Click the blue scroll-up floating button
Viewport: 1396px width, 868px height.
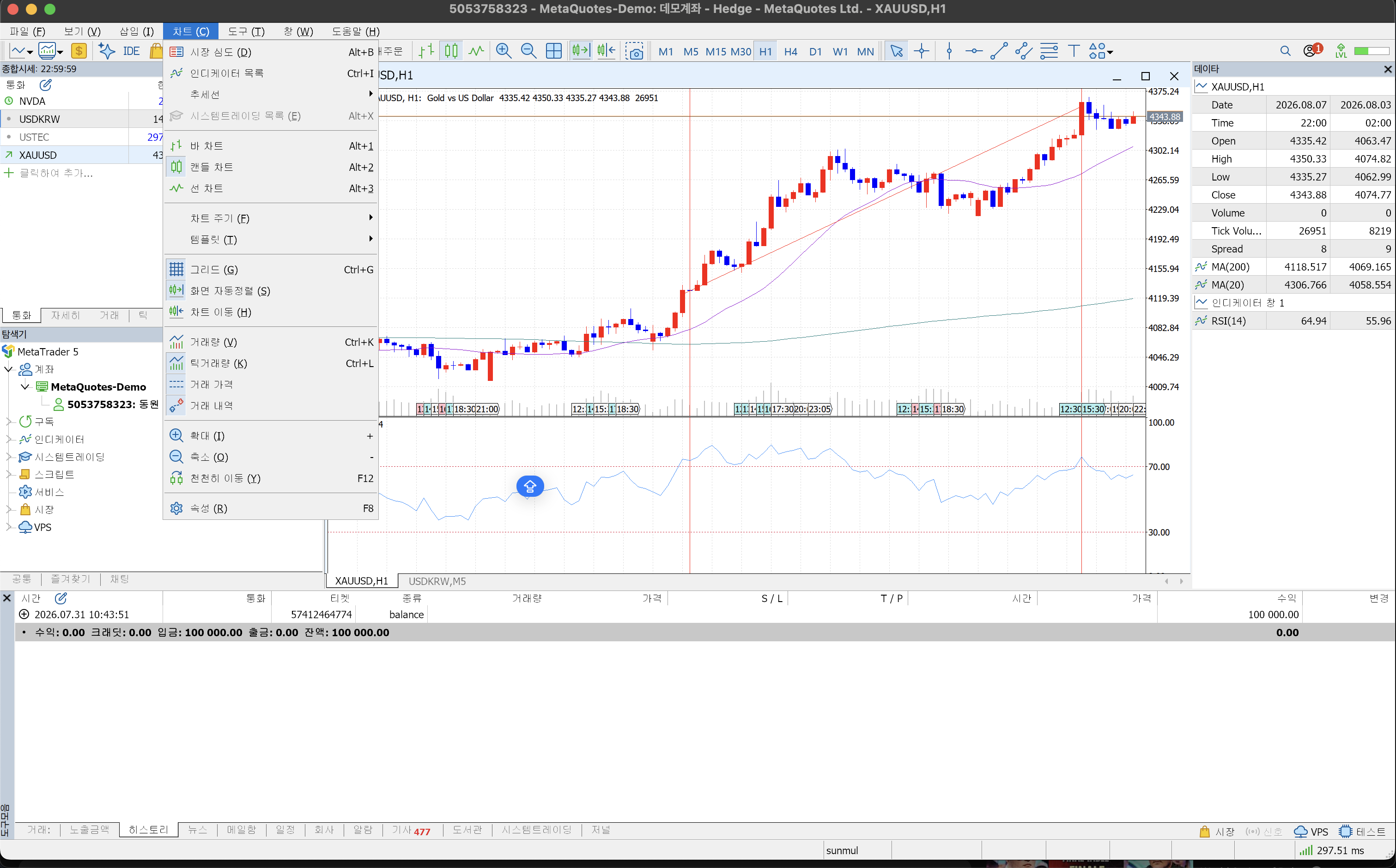tap(529, 486)
